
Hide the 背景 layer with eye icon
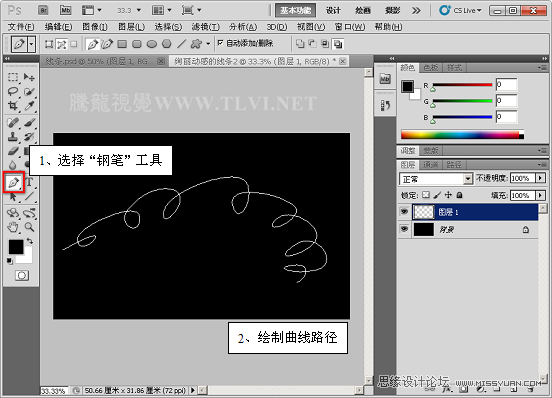click(x=404, y=229)
